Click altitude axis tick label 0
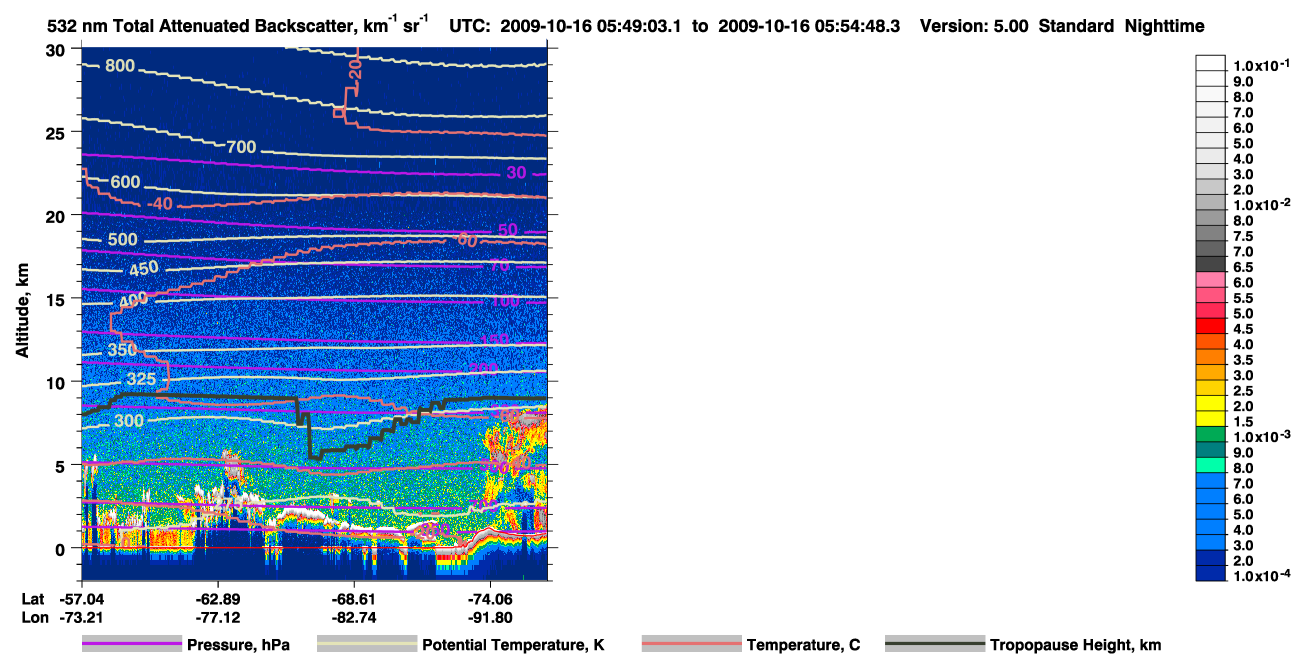 point(62,548)
